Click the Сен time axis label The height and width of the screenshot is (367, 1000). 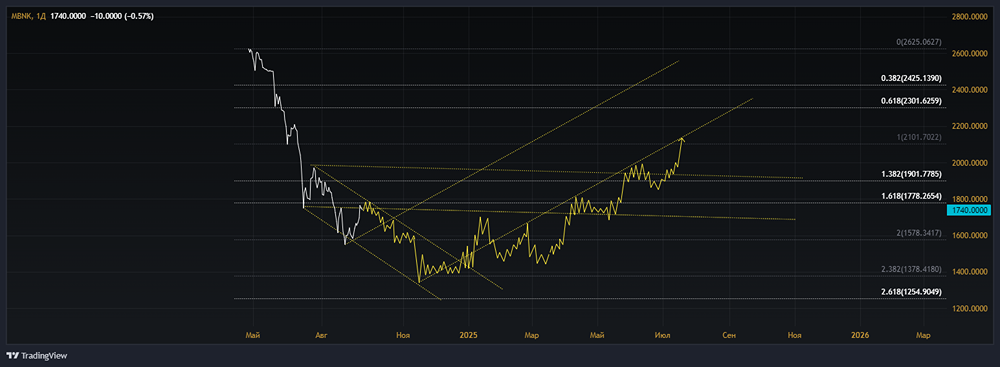729,334
